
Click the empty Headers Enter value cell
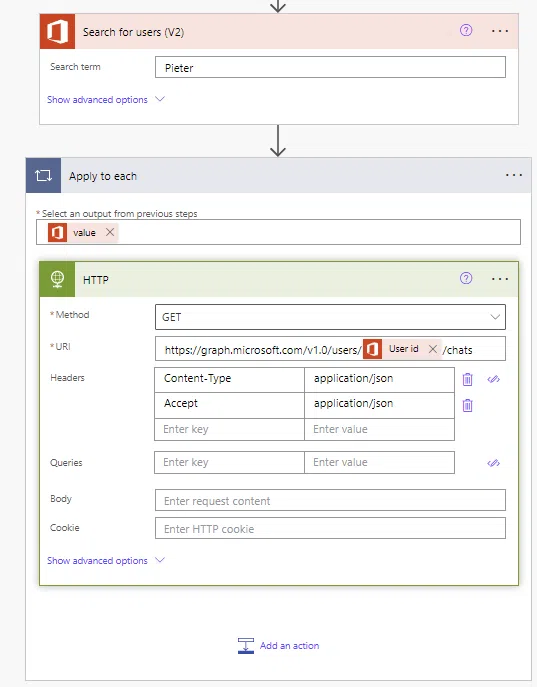(x=379, y=429)
